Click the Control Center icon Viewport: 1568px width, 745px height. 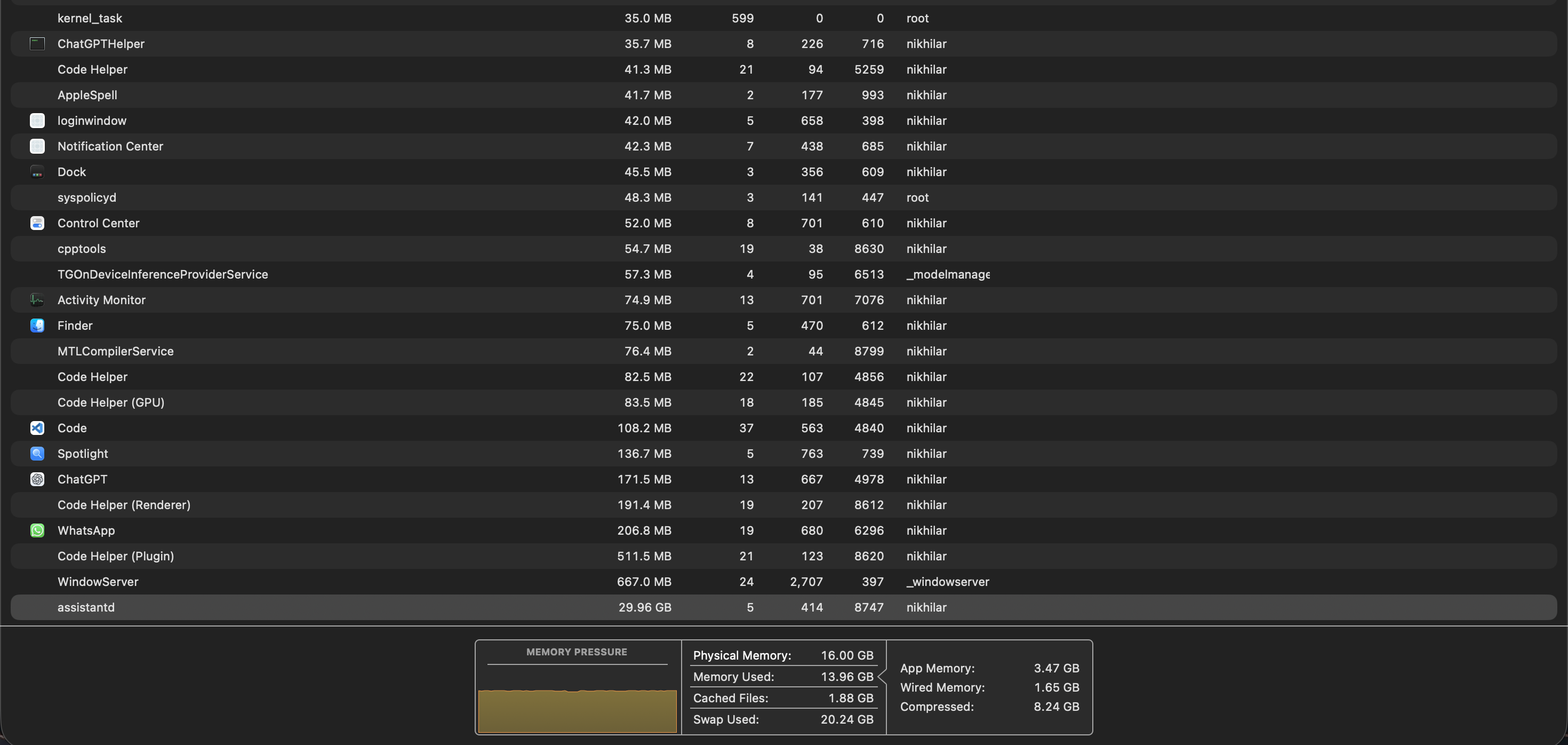[37, 223]
